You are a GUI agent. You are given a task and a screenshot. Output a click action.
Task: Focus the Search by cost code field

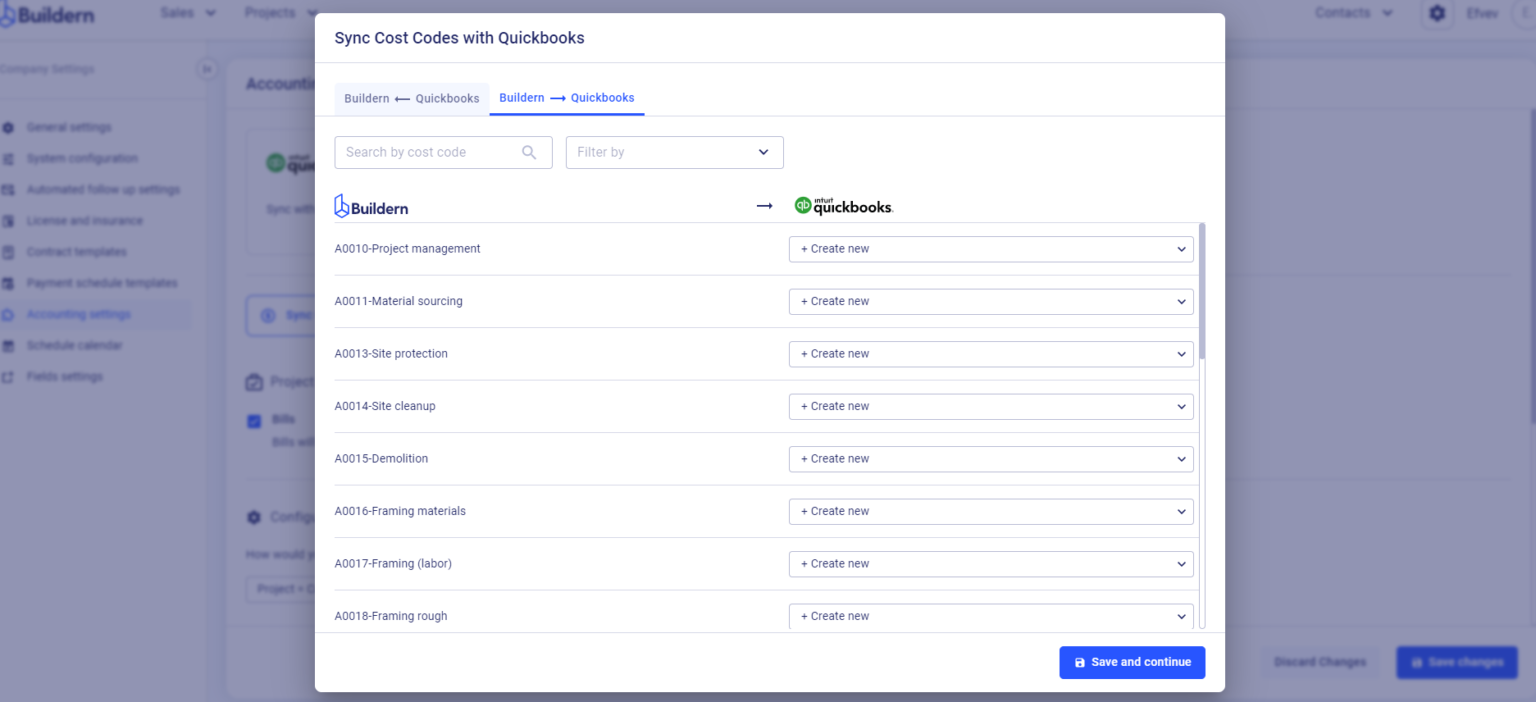430,152
